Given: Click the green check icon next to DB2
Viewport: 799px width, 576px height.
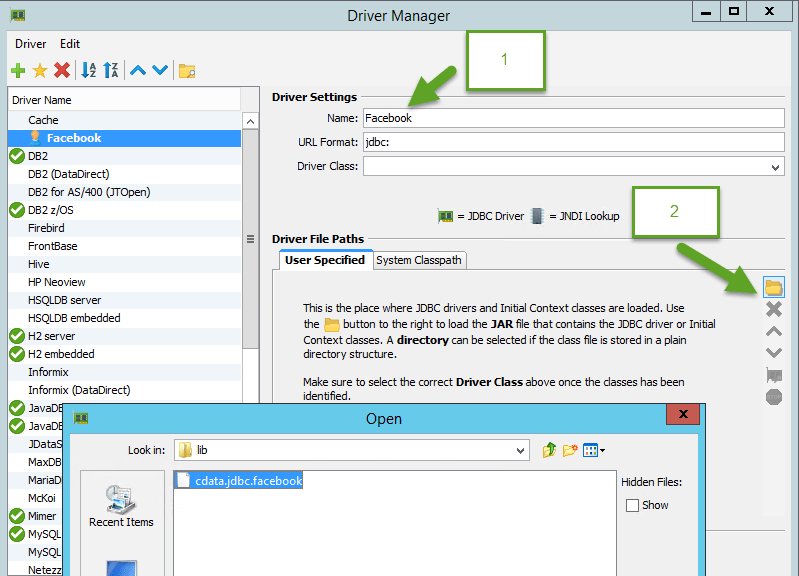Looking at the screenshot, I should tap(17, 156).
